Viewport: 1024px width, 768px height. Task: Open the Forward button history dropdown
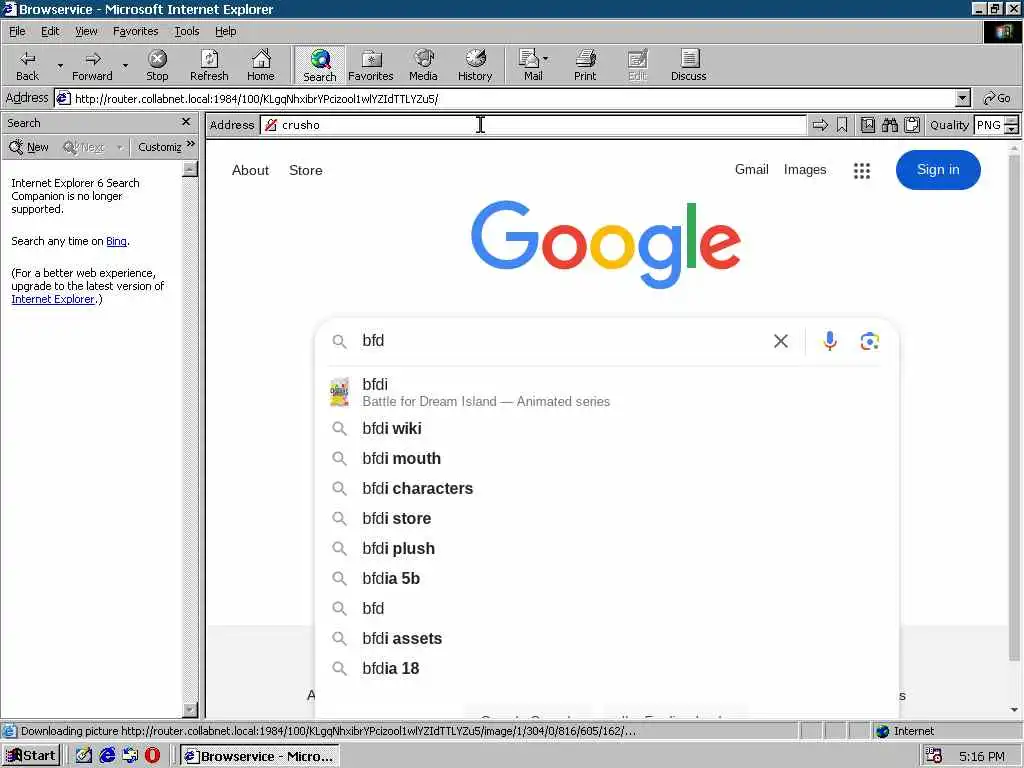[x=125, y=65]
